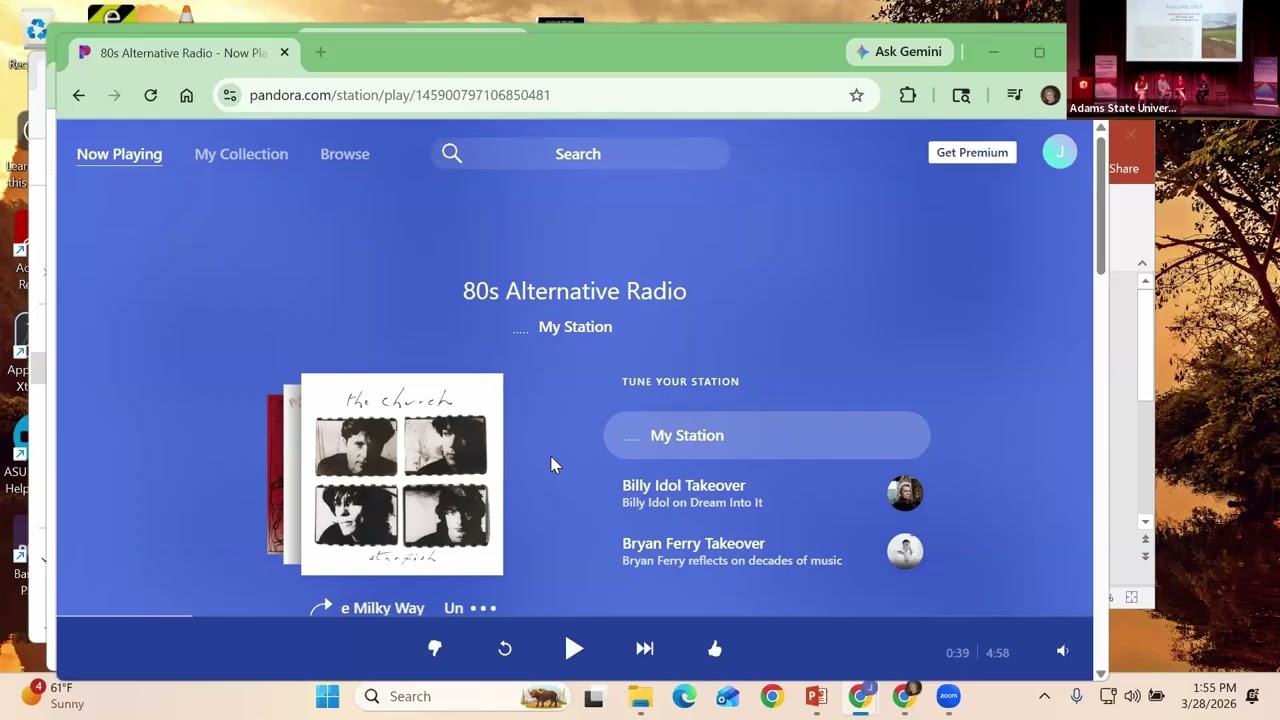Open File Explorer from taskbar
Image resolution: width=1280 pixels, height=720 pixels.
pyautogui.click(x=640, y=696)
